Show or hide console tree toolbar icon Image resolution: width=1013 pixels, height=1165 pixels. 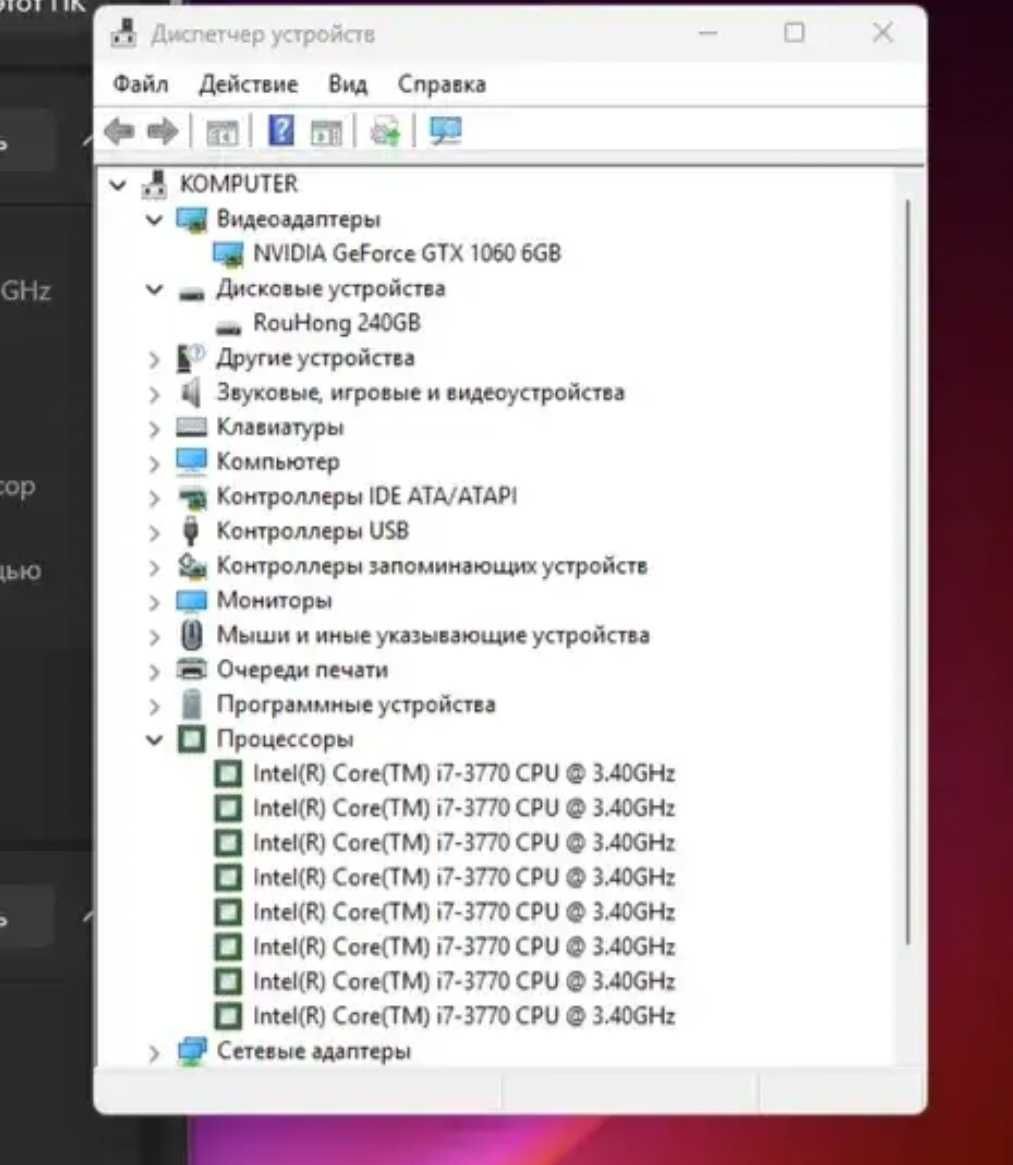[x=221, y=132]
